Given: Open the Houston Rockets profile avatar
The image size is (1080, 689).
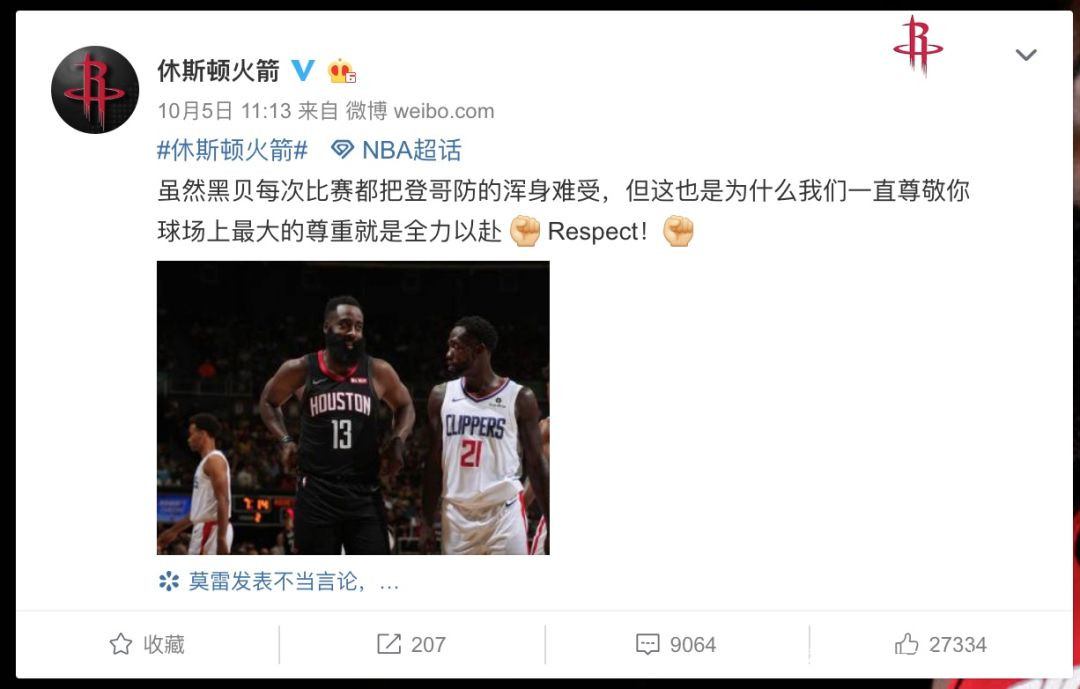Looking at the screenshot, I should pyautogui.click(x=95, y=90).
